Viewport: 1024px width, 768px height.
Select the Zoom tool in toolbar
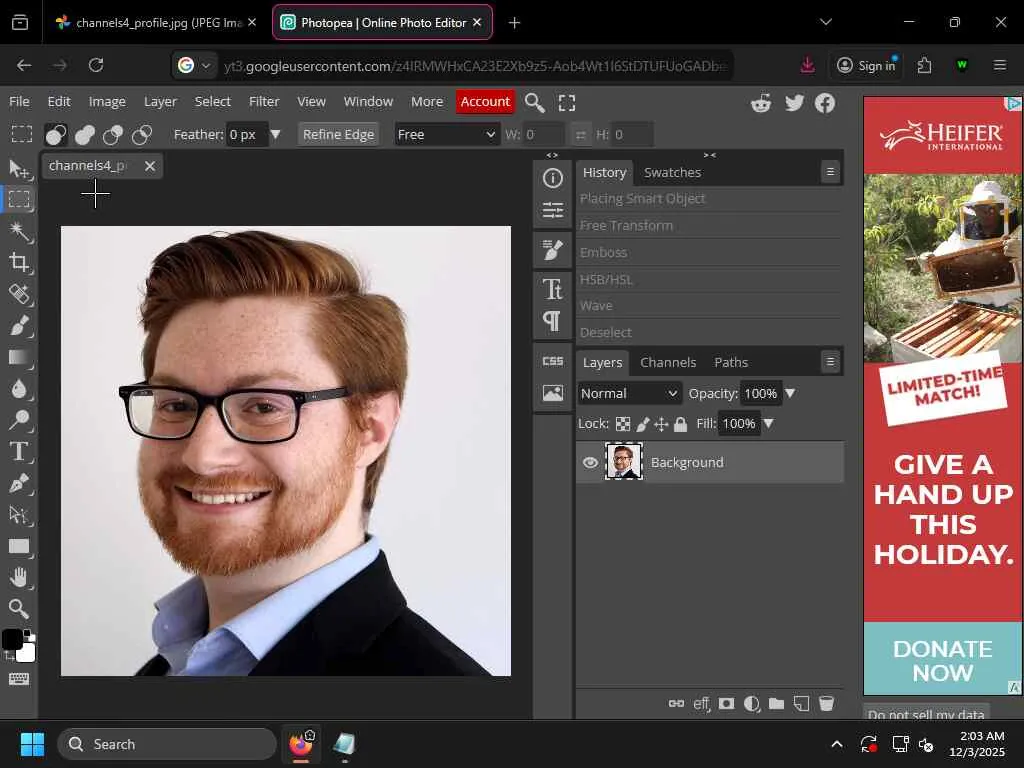point(19,608)
